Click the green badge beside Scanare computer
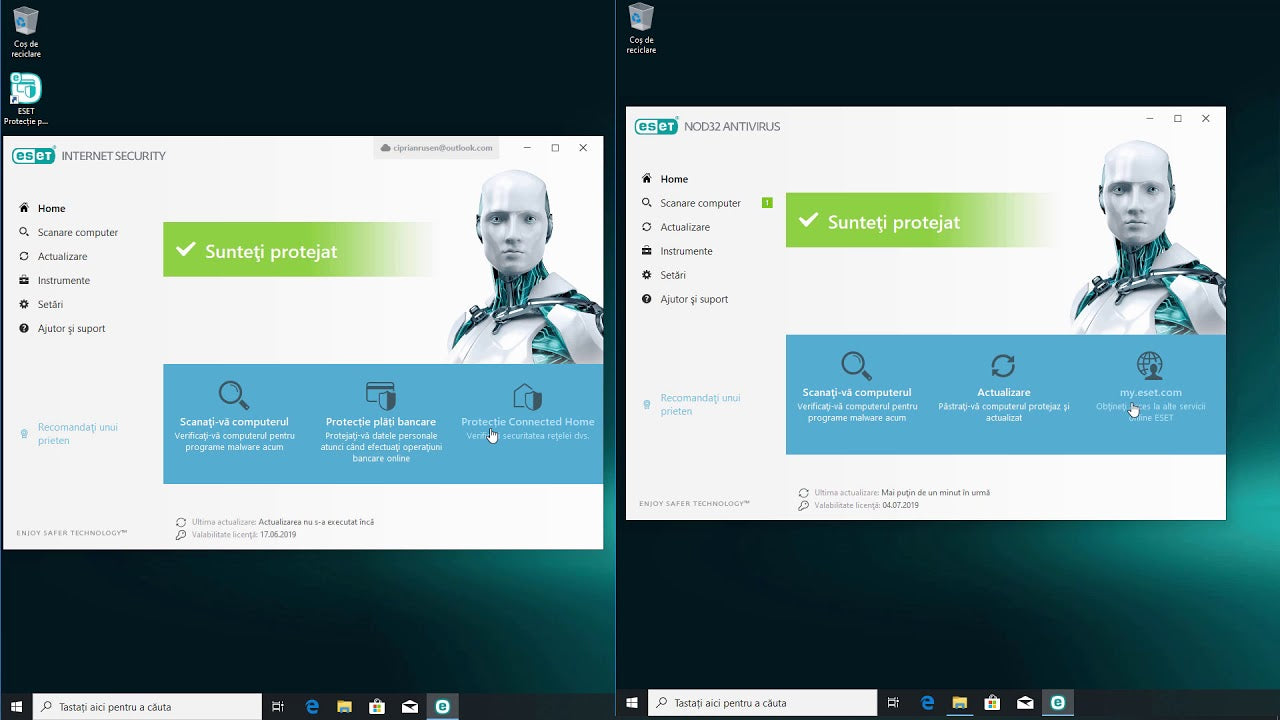This screenshot has height=720, width=1280. [767, 203]
